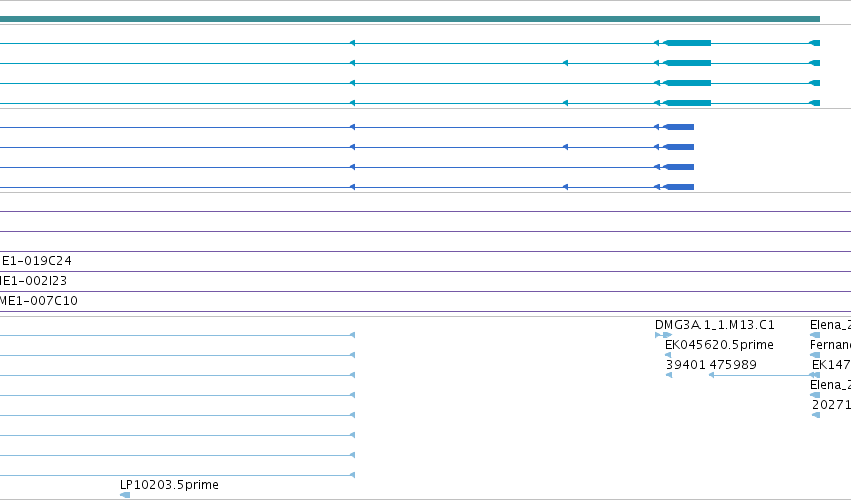Image resolution: width=851 pixels, height=500 pixels.
Task: Select the wide teal gene bar
Action: 410,19
